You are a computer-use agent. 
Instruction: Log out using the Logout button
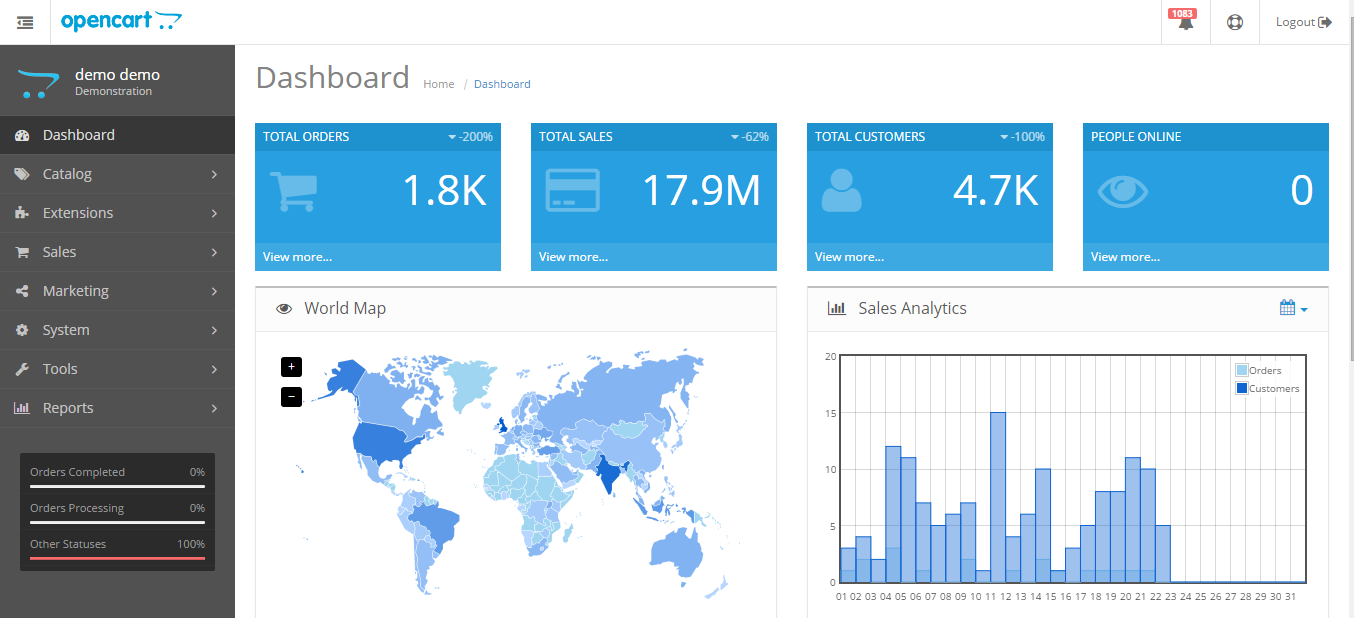pos(1304,22)
